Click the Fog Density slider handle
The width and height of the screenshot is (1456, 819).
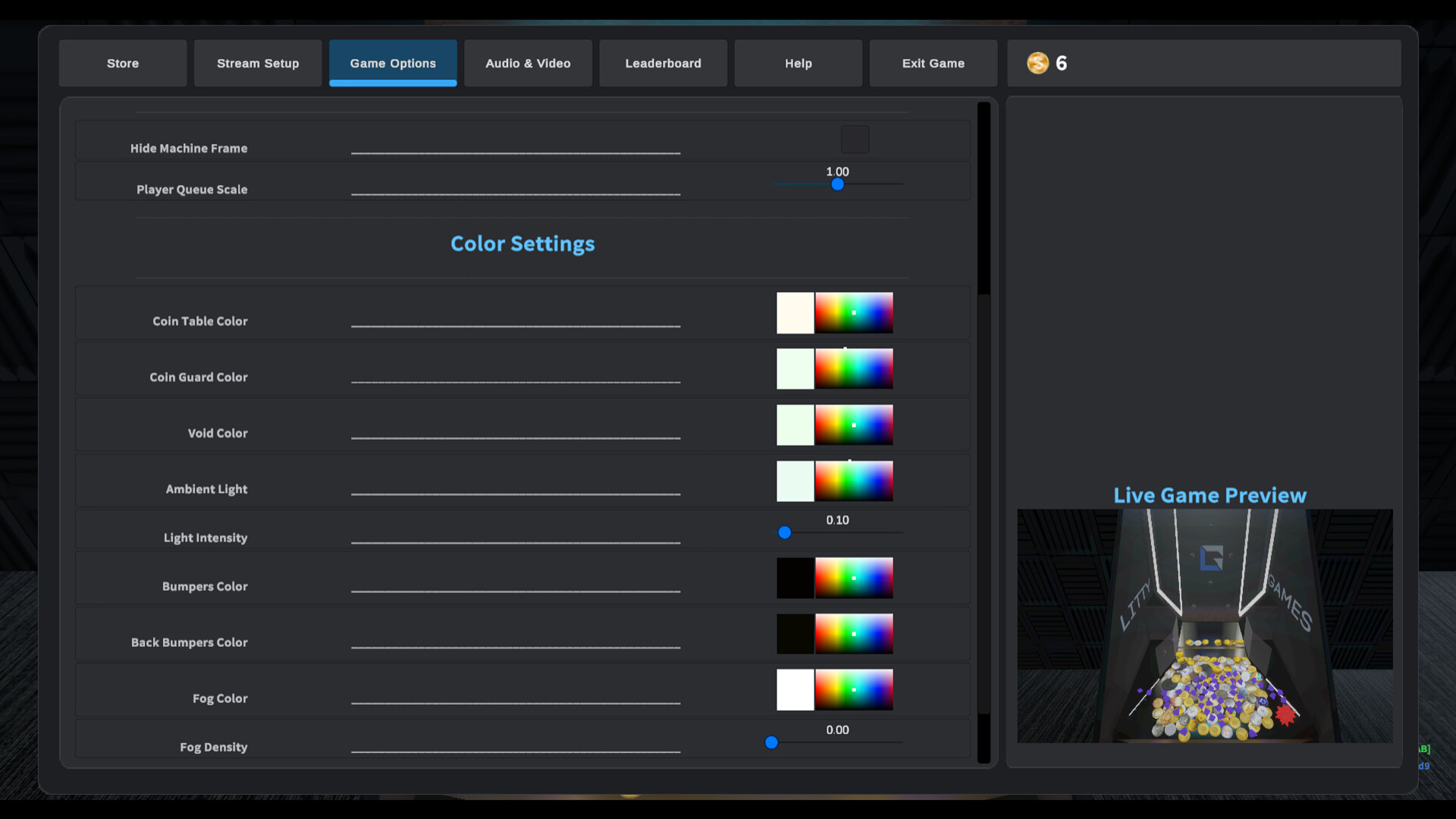[772, 742]
